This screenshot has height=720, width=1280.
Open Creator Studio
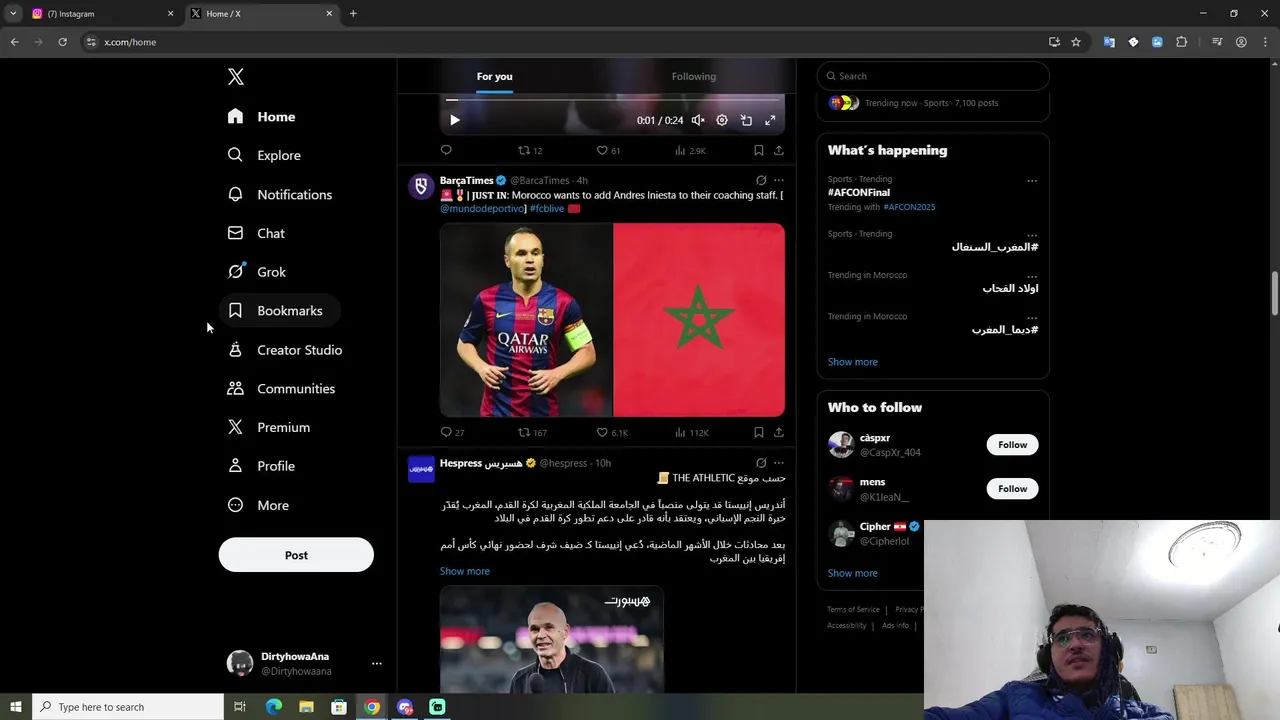point(285,350)
